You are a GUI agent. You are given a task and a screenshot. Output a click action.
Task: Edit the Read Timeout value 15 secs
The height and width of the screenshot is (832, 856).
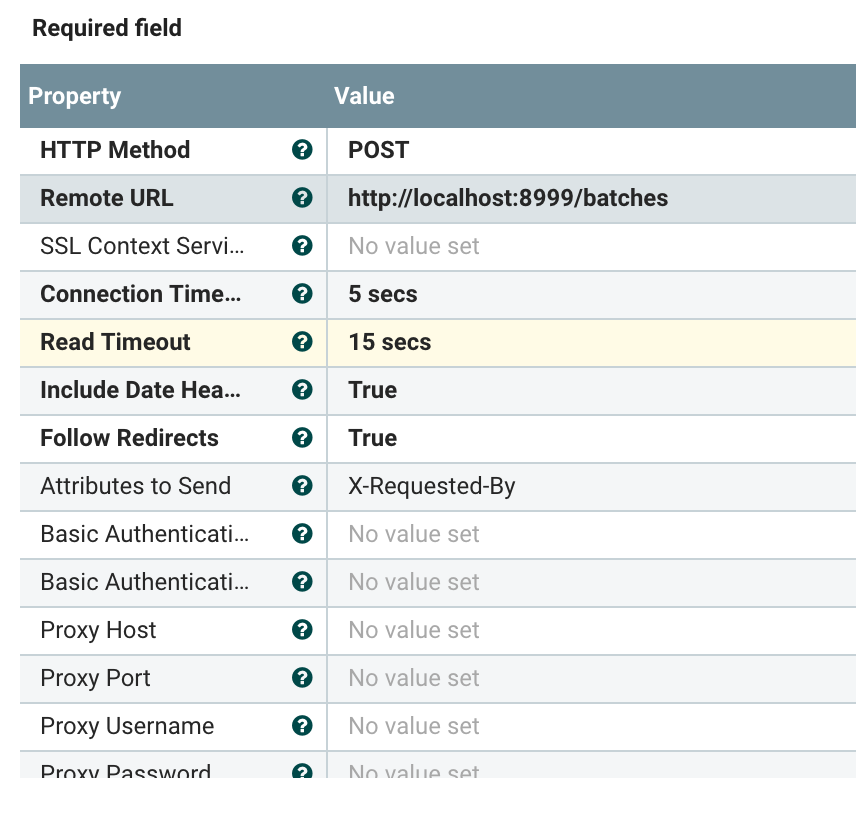click(390, 342)
